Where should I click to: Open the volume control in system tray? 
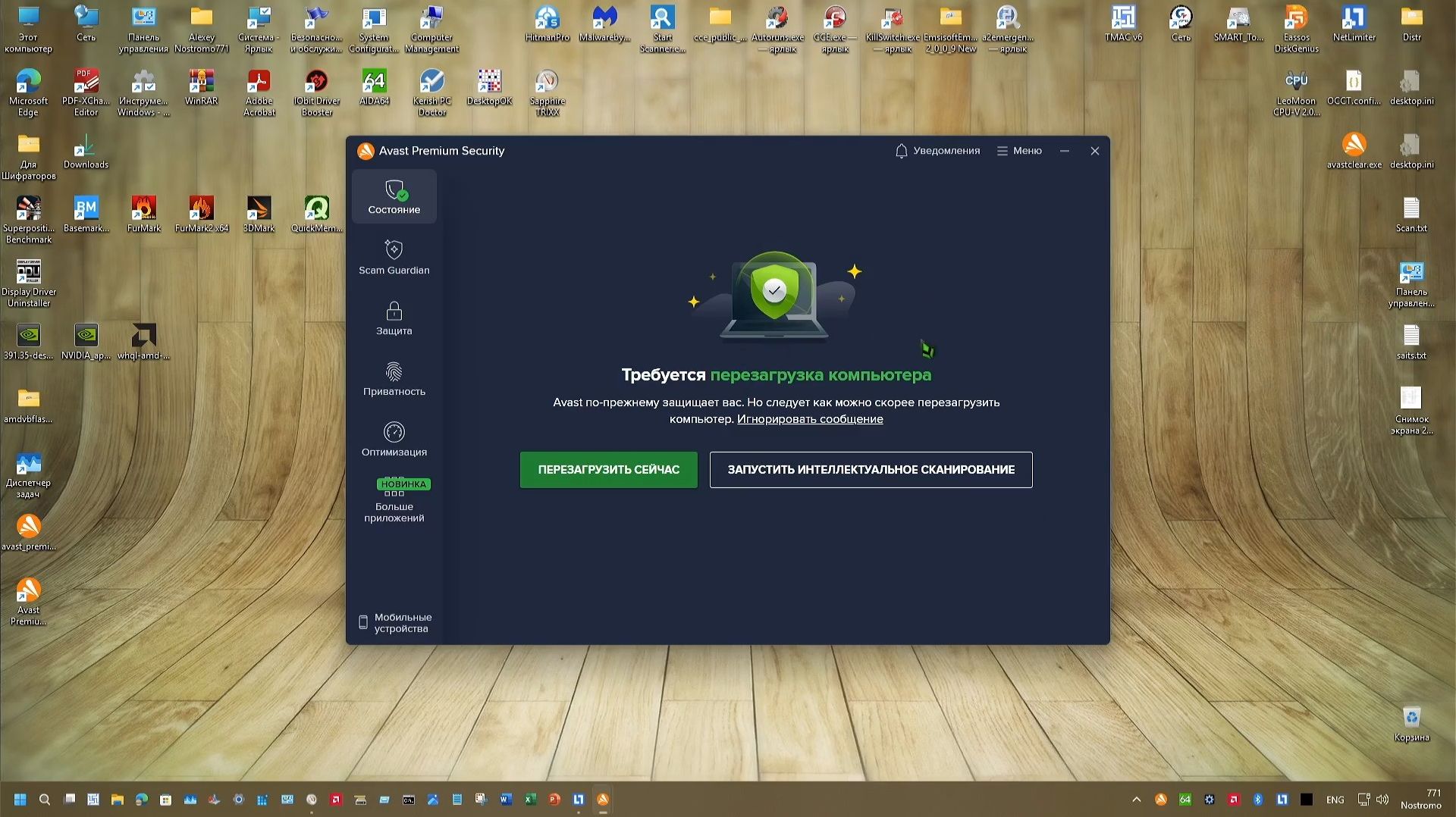[x=1382, y=800]
